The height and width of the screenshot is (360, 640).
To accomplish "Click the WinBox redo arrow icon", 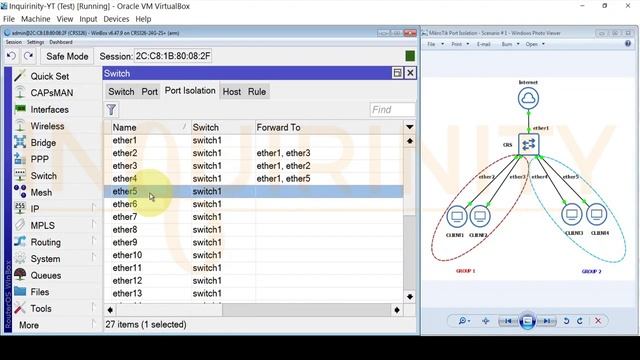I will tap(28, 56).
